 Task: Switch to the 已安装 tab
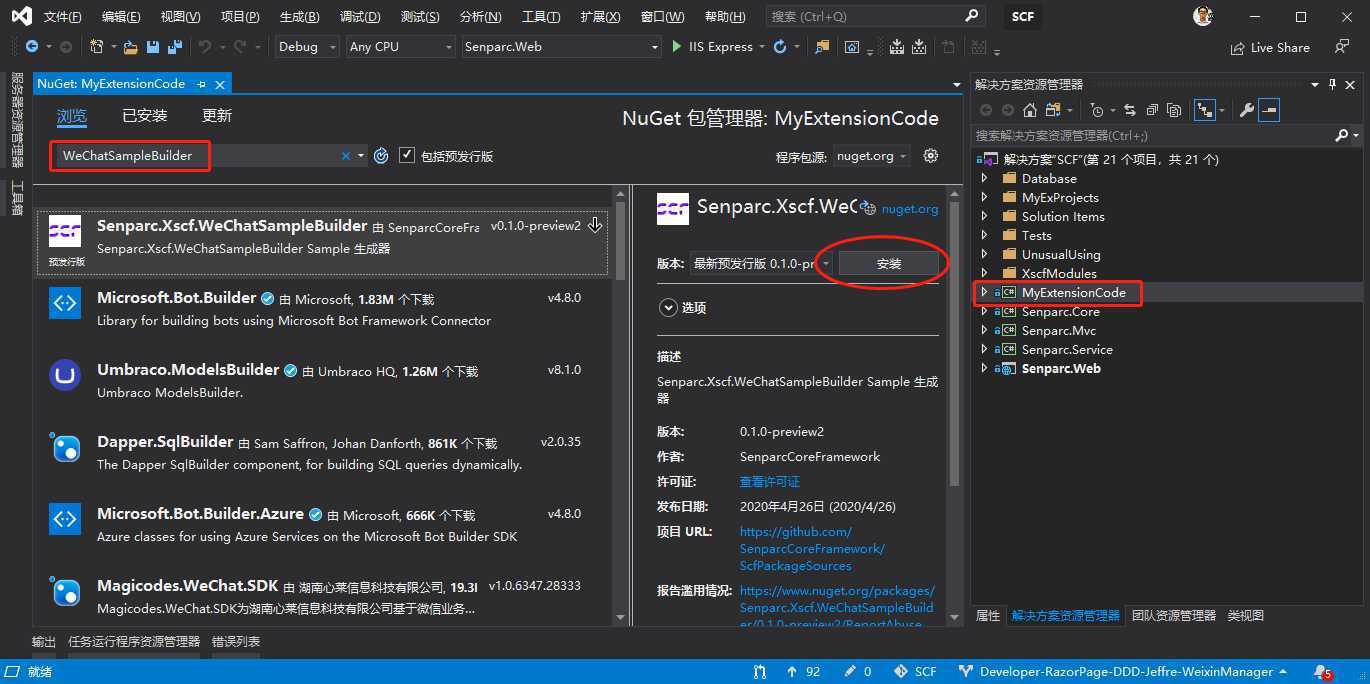click(145, 116)
